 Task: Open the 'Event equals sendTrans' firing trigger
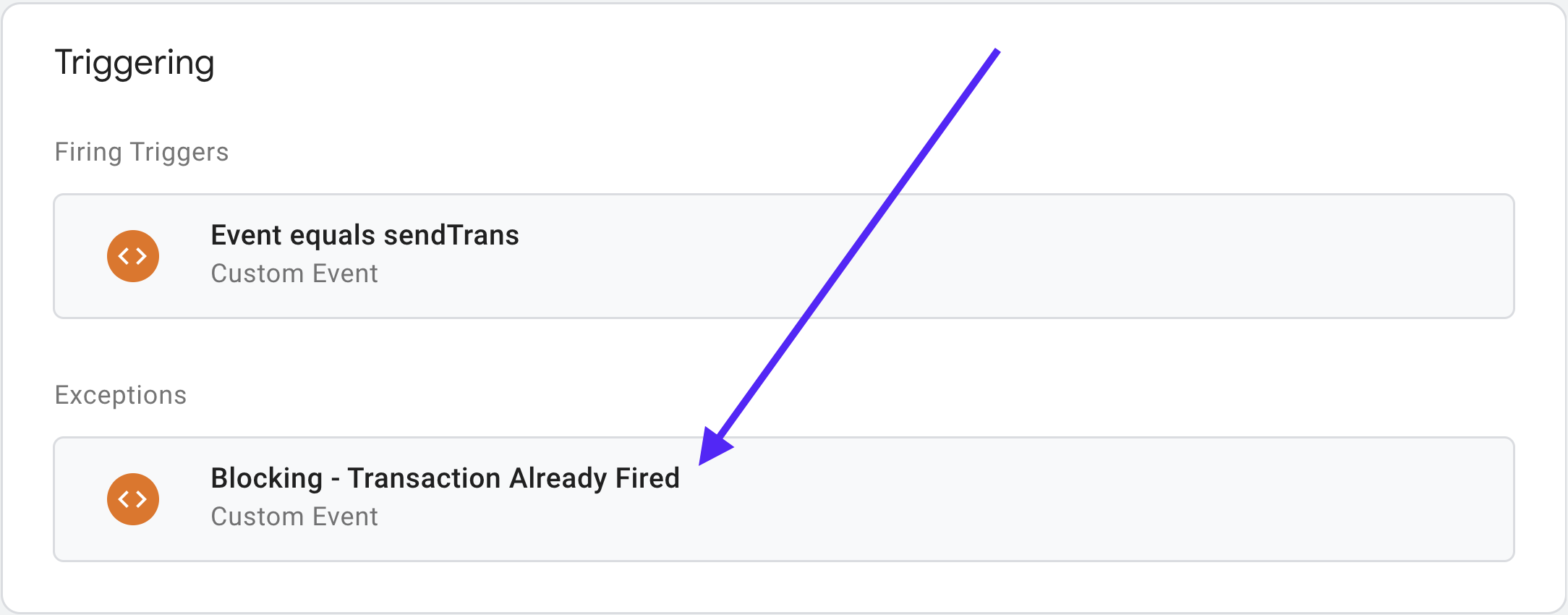click(784, 256)
